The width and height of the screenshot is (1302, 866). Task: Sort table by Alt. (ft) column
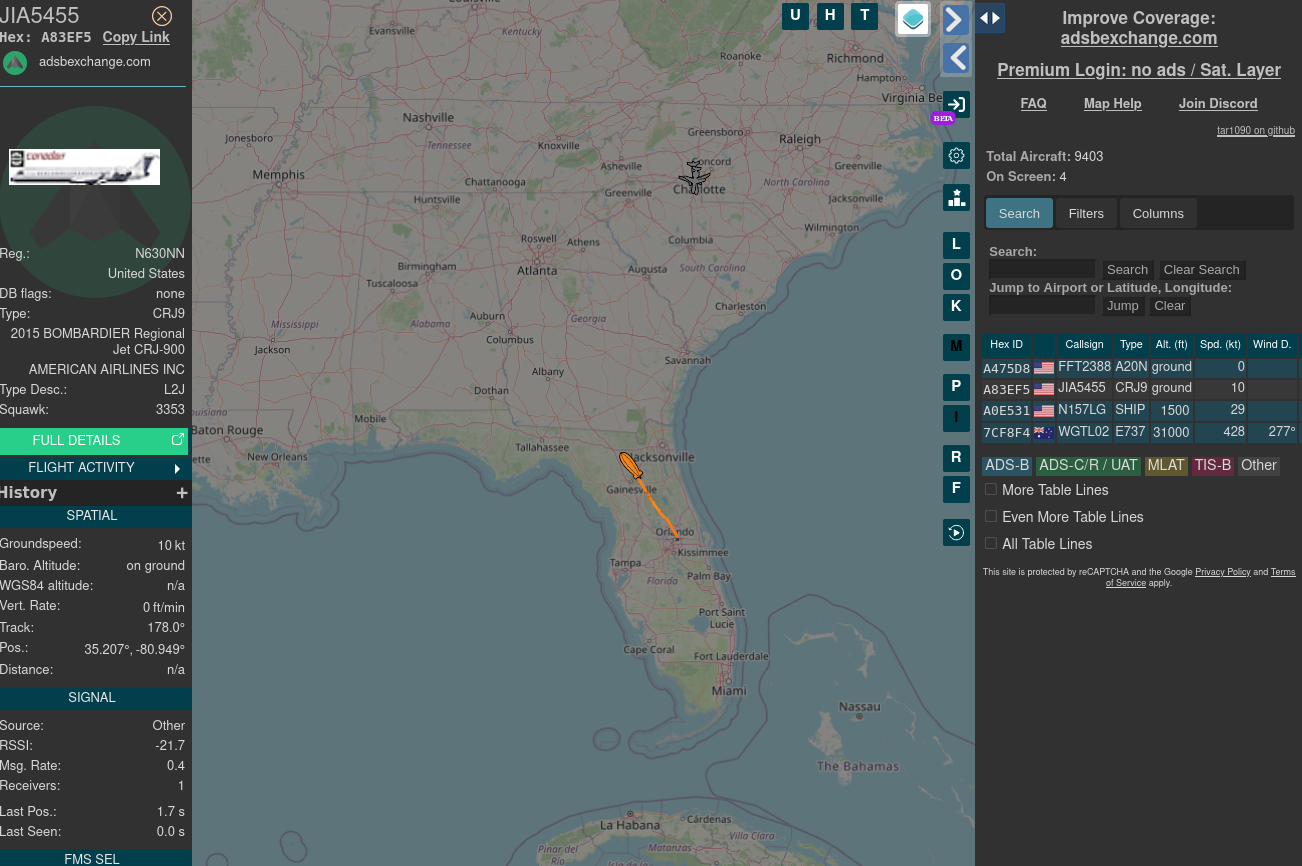coord(1171,345)
